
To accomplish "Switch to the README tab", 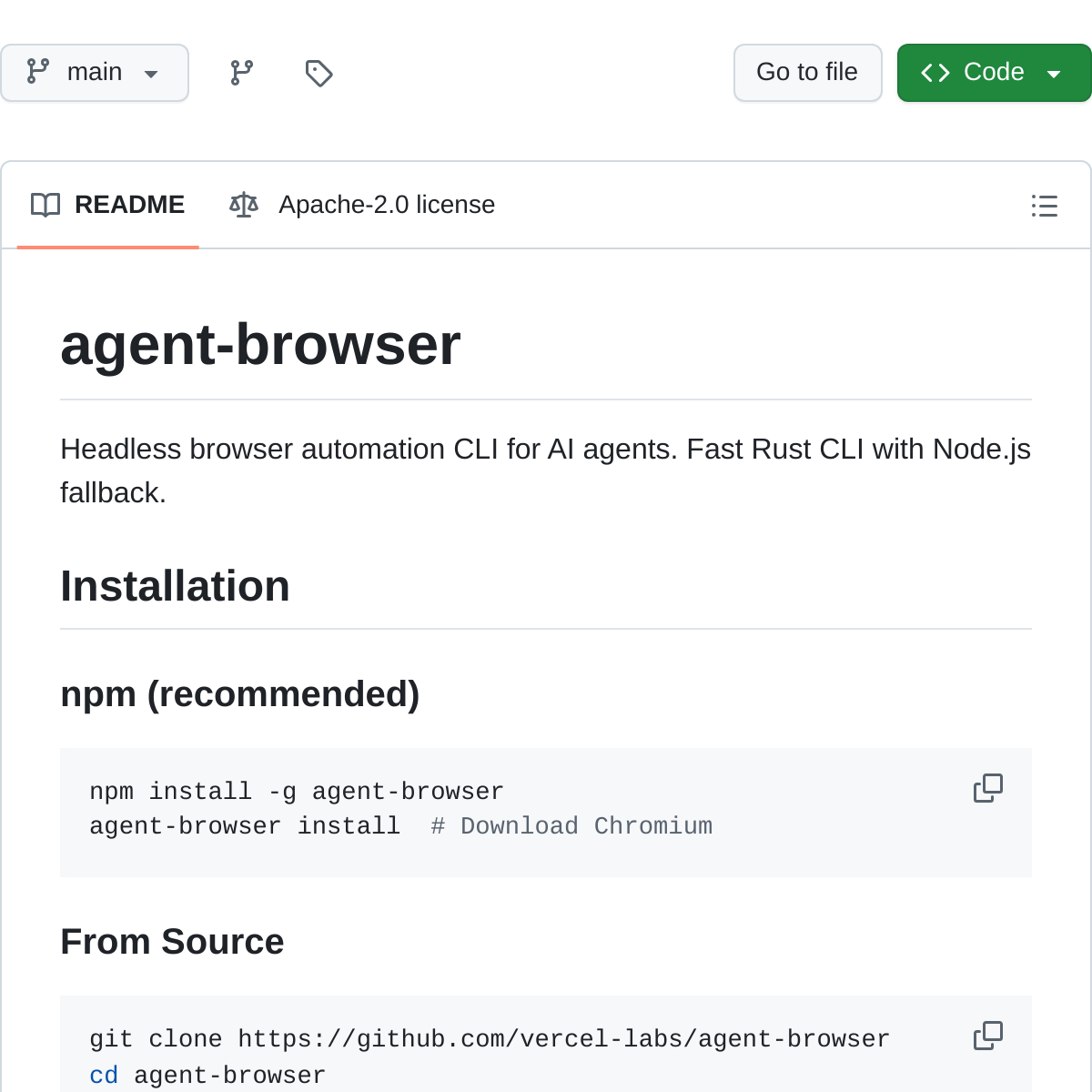I will click(129, 205).
